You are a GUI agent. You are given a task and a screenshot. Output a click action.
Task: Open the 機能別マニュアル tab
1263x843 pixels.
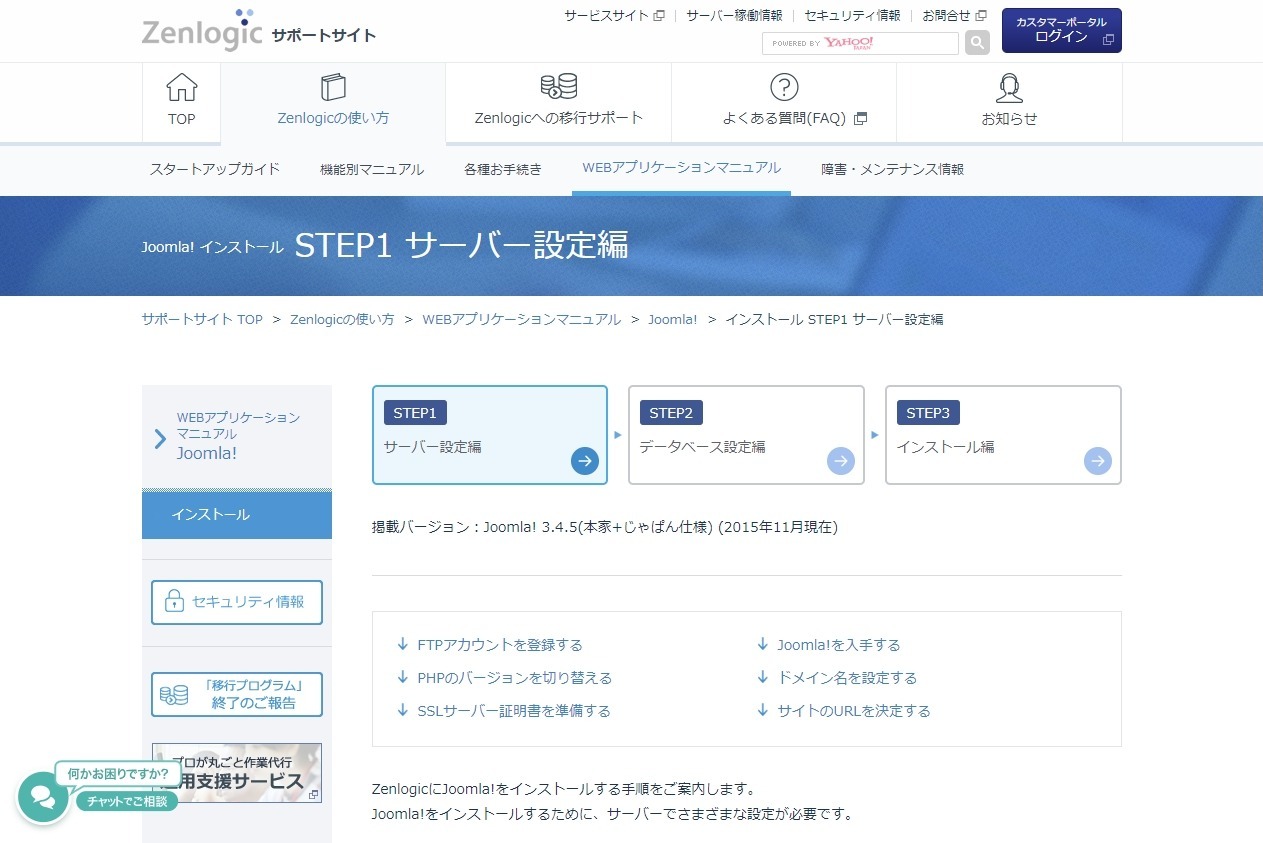tap(372, 169)
